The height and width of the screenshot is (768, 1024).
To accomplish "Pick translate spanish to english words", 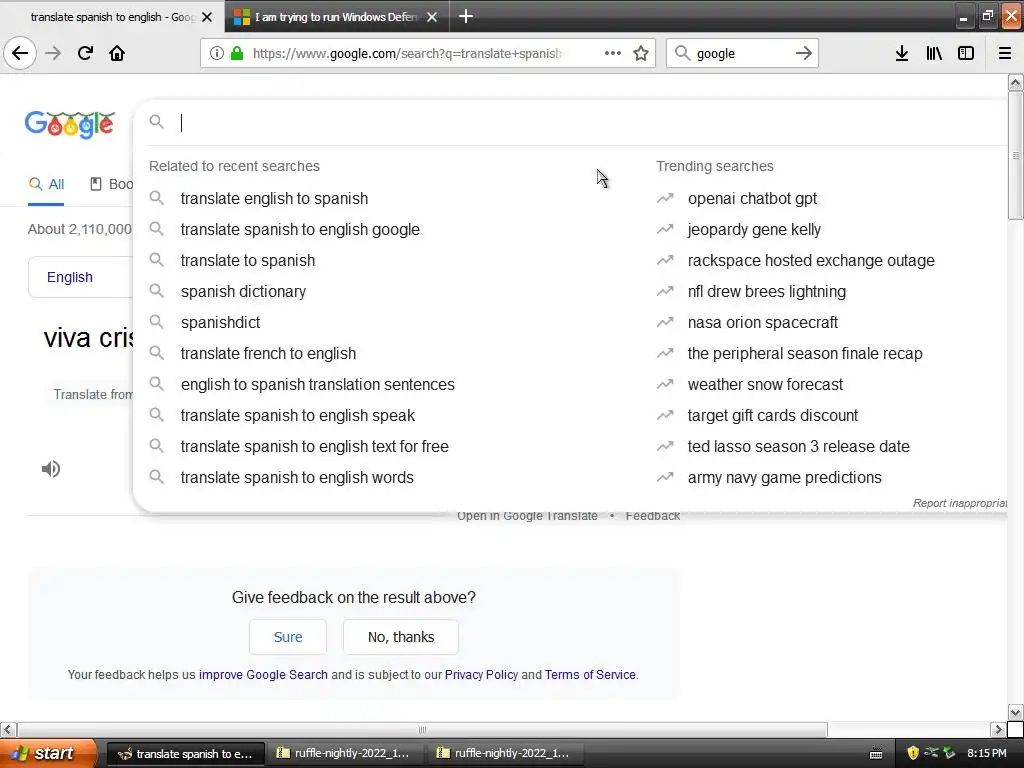I will [x=296, y=477].
